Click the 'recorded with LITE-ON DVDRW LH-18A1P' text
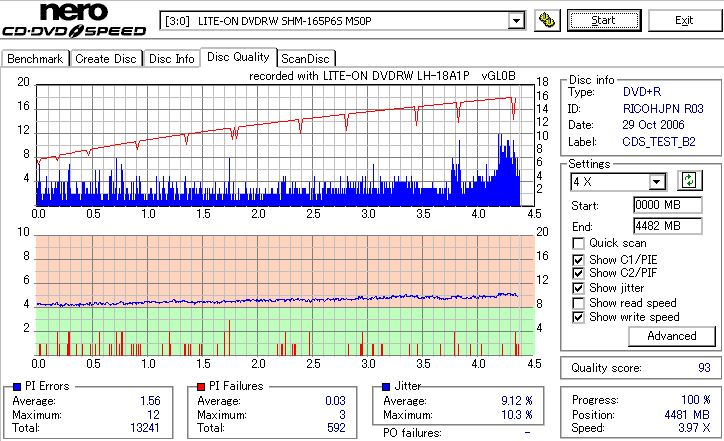This screenshot has width=724, height=441. coord(359,76)
